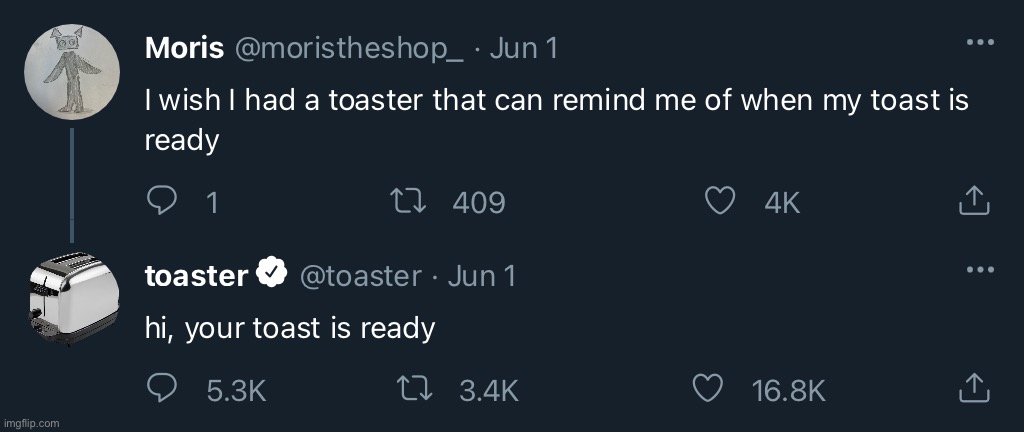Open the Moris display name link

(x=185, y=48)
